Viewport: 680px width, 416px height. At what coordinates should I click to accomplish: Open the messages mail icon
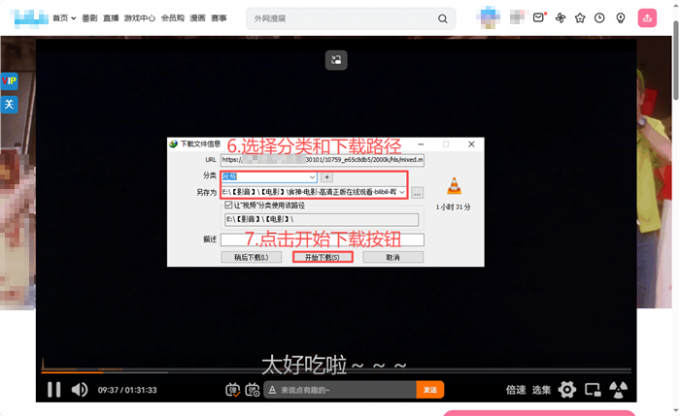click(x=539, y=18)
